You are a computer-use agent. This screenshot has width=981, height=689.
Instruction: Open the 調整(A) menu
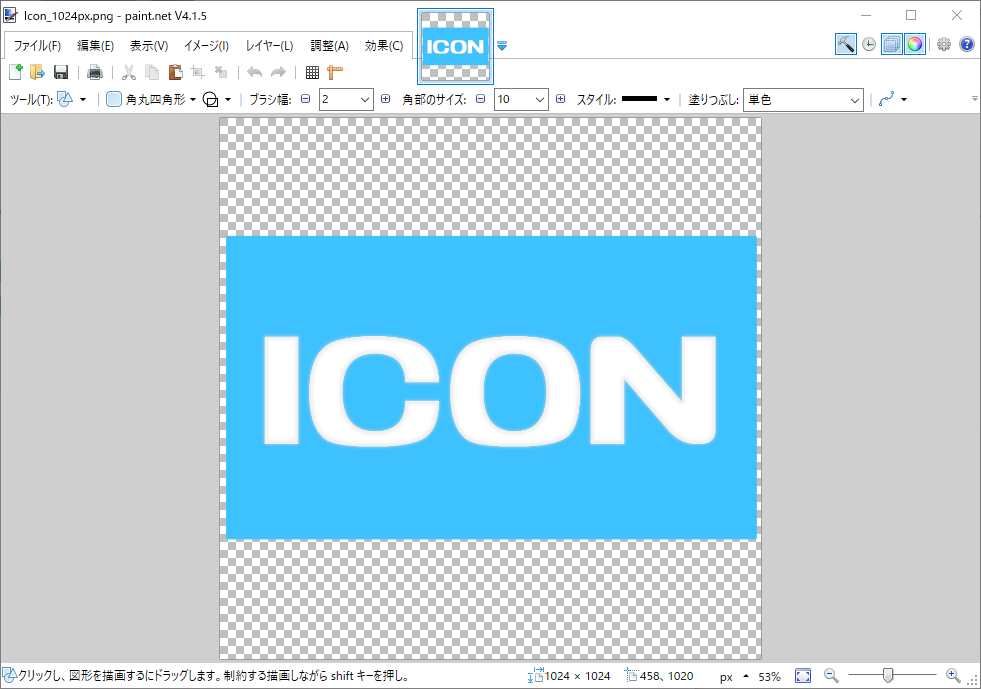click(x=330, y=46)
